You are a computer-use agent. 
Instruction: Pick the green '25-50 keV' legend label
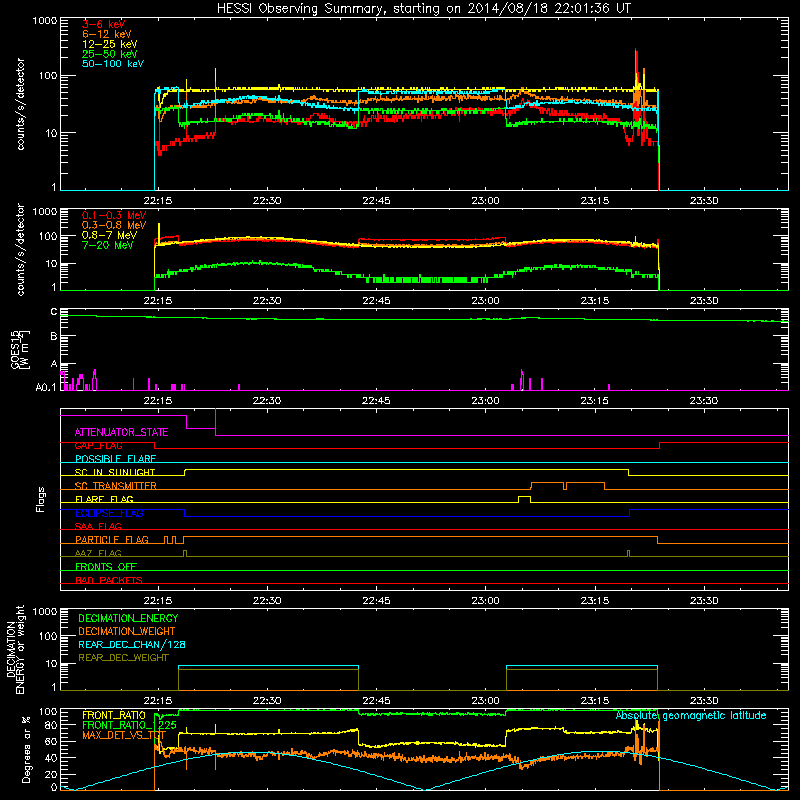pyautogui.click(x=110, y=54)
